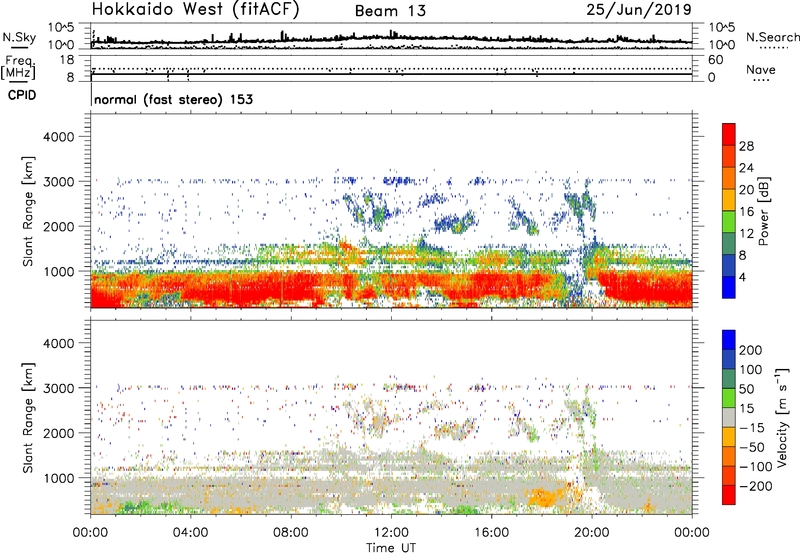Click the '16:00' time axis label

tap(491, 533)
